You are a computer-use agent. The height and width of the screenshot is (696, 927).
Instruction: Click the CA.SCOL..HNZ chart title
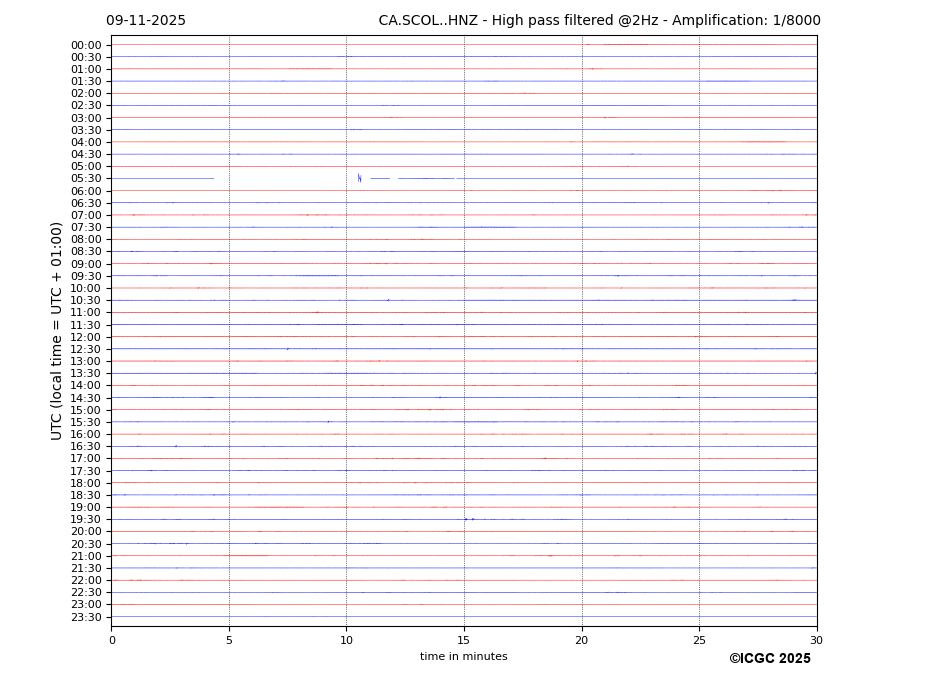click(599, 21)
